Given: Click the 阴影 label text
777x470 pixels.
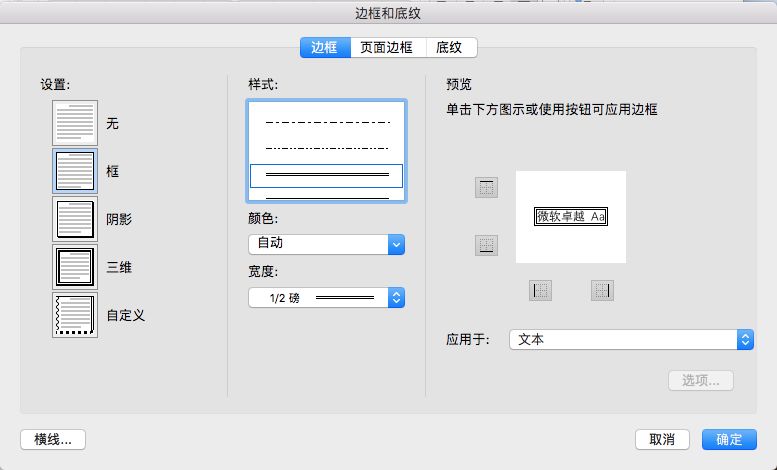Looking at the screenshot, I should click(119, 219).
